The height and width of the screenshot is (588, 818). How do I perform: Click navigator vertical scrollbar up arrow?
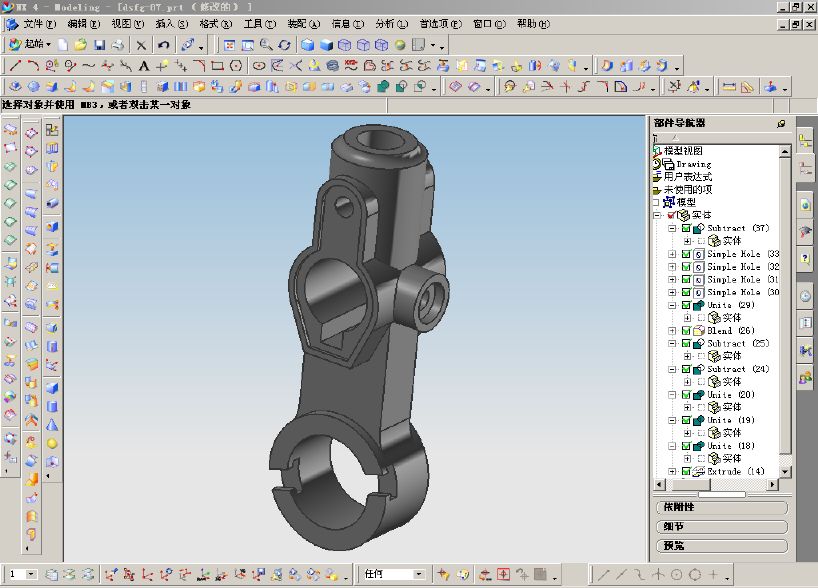tap(785, 151)
